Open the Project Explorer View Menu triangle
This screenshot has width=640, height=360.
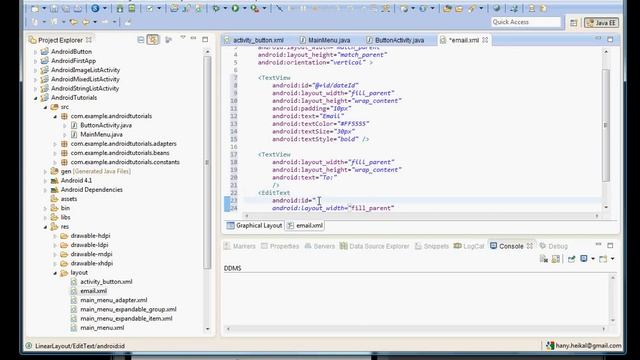coord(182,38)
